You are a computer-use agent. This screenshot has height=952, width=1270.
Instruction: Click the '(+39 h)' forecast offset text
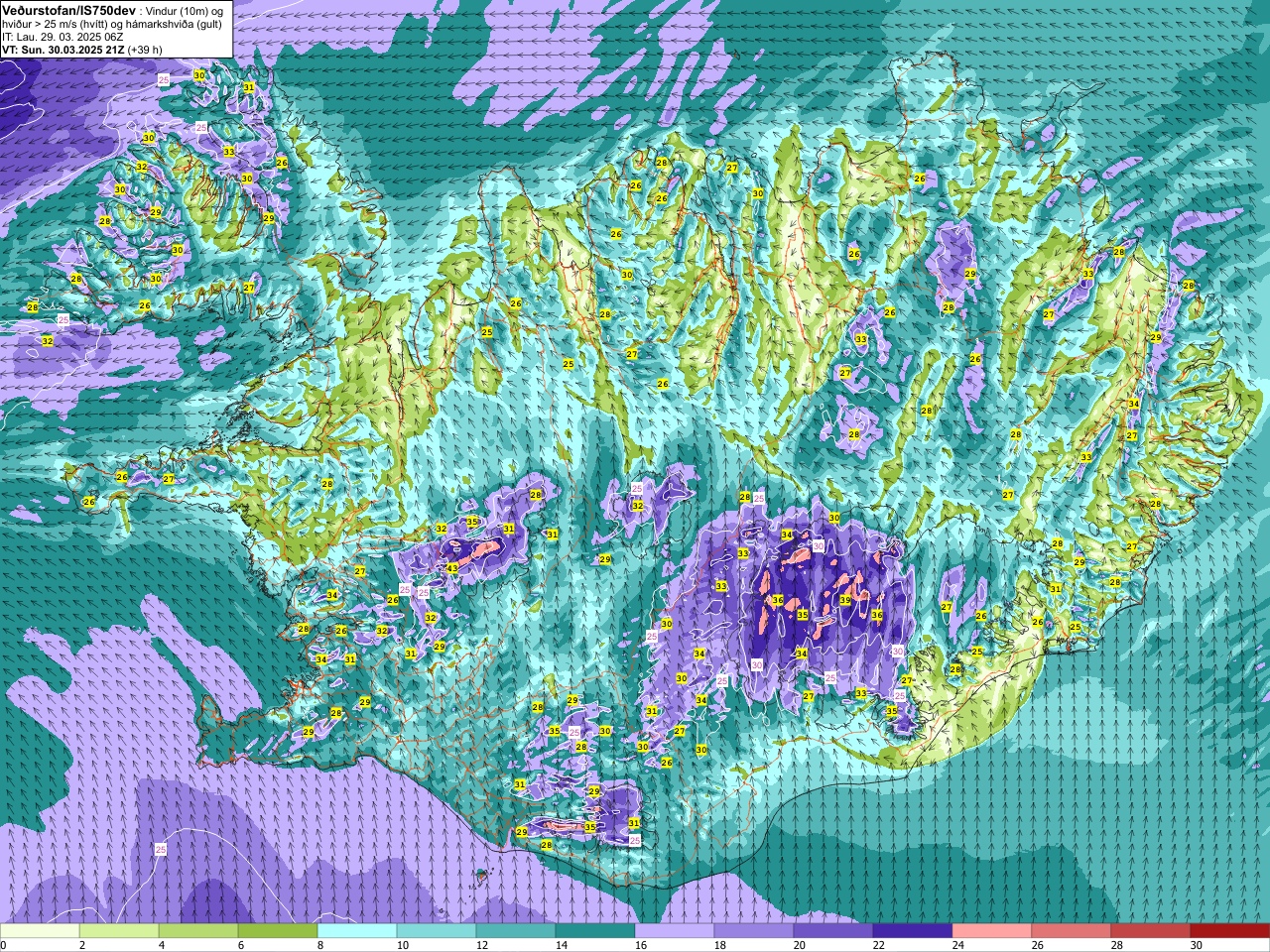click(x=145, y=49)
